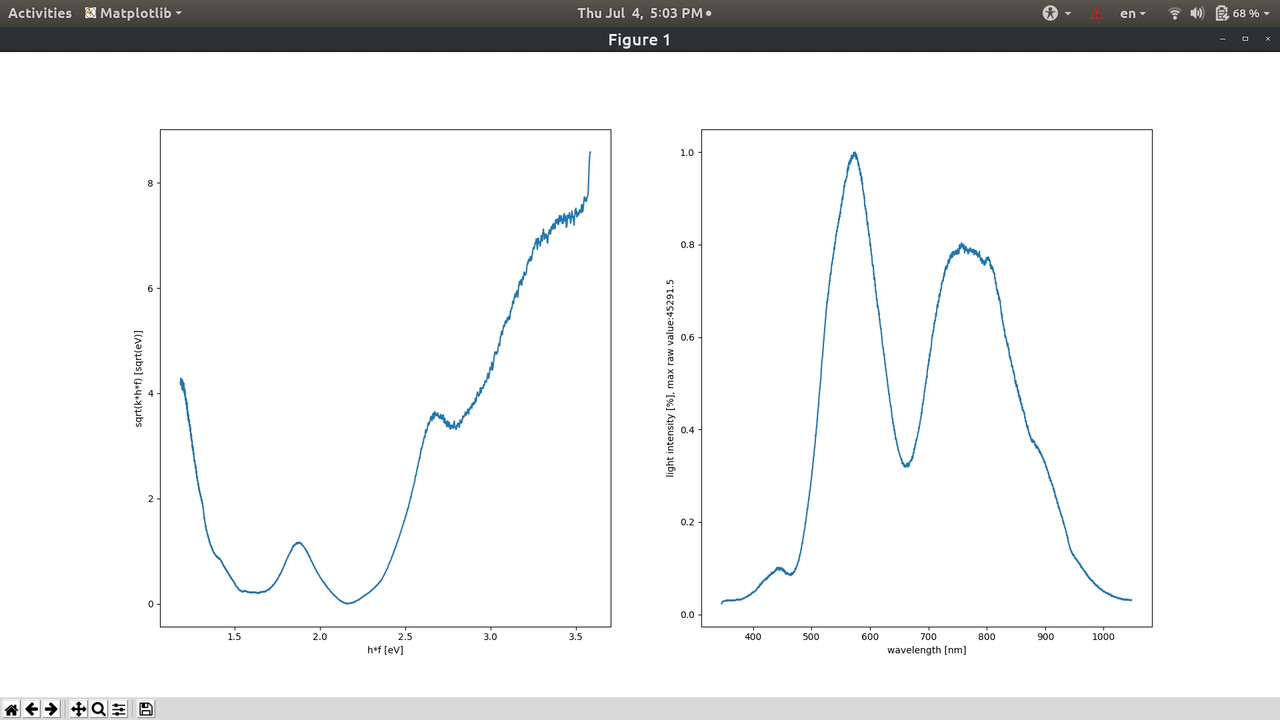Open the 'en' input language menu
The image size is (1280, 720).
pyautogui.click(x=1134, y=13)
